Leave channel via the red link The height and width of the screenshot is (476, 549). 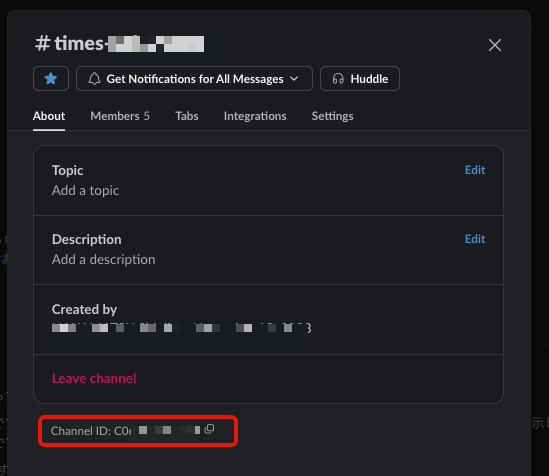[94, 378]
